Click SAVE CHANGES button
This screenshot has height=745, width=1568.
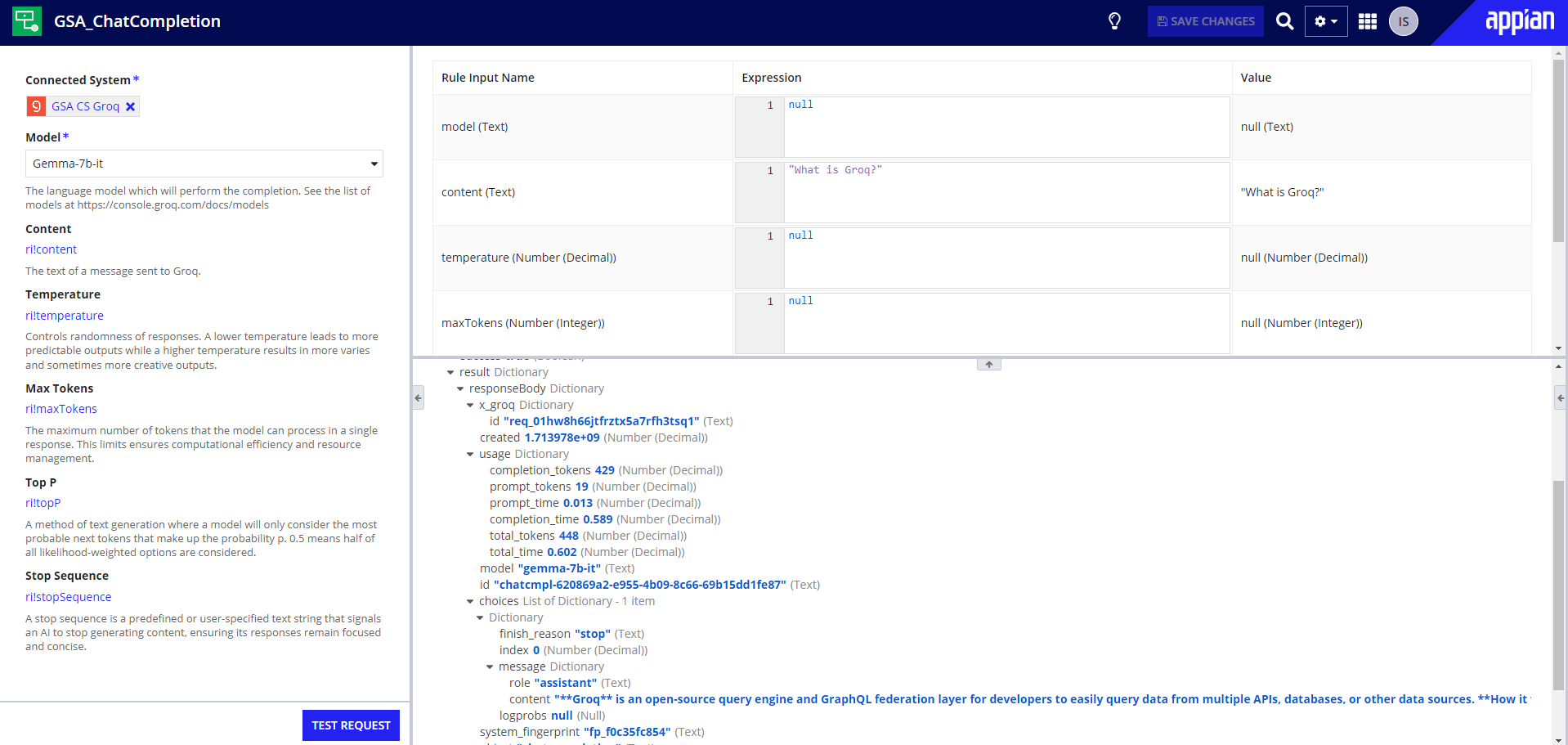(1205, 21)
